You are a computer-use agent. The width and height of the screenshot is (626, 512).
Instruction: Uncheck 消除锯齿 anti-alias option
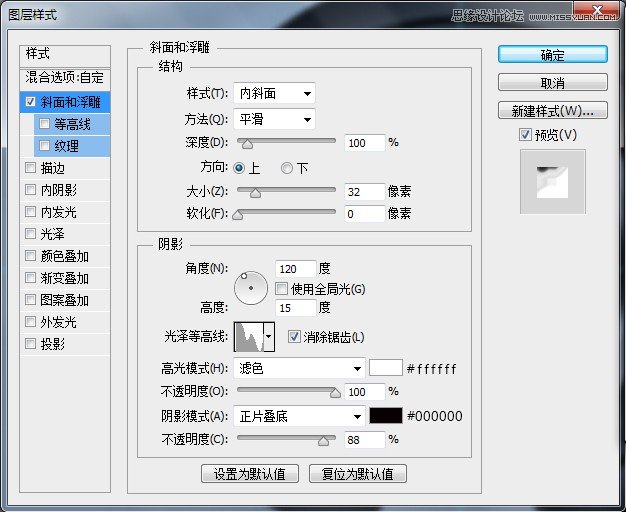[x=294, y=337]
